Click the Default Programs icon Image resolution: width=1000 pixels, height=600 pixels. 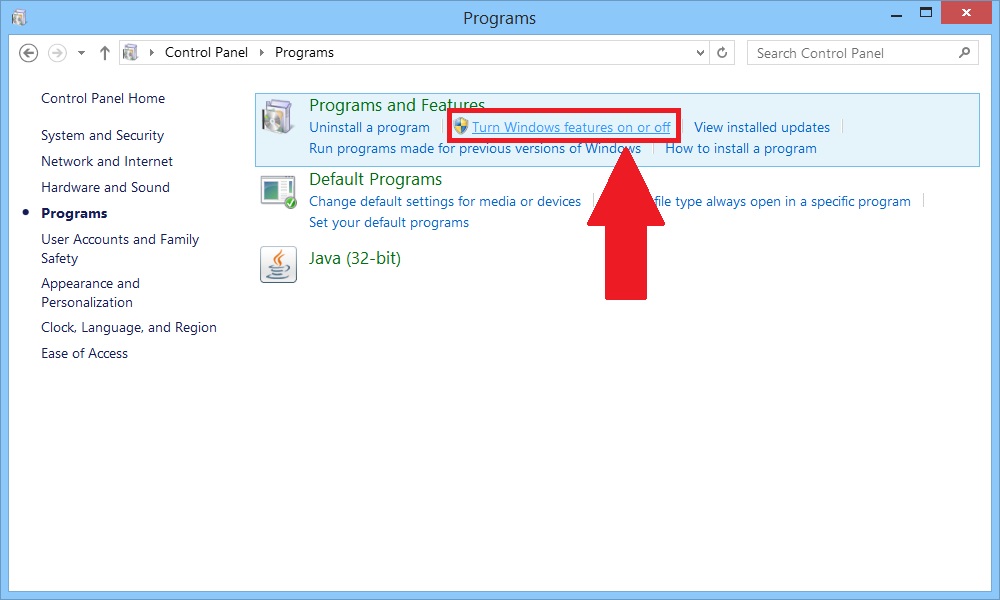pos(278,190)
